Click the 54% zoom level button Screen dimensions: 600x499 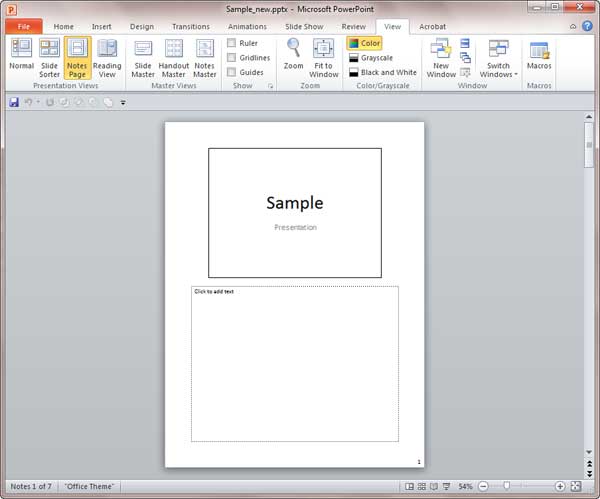pos(465,486)
